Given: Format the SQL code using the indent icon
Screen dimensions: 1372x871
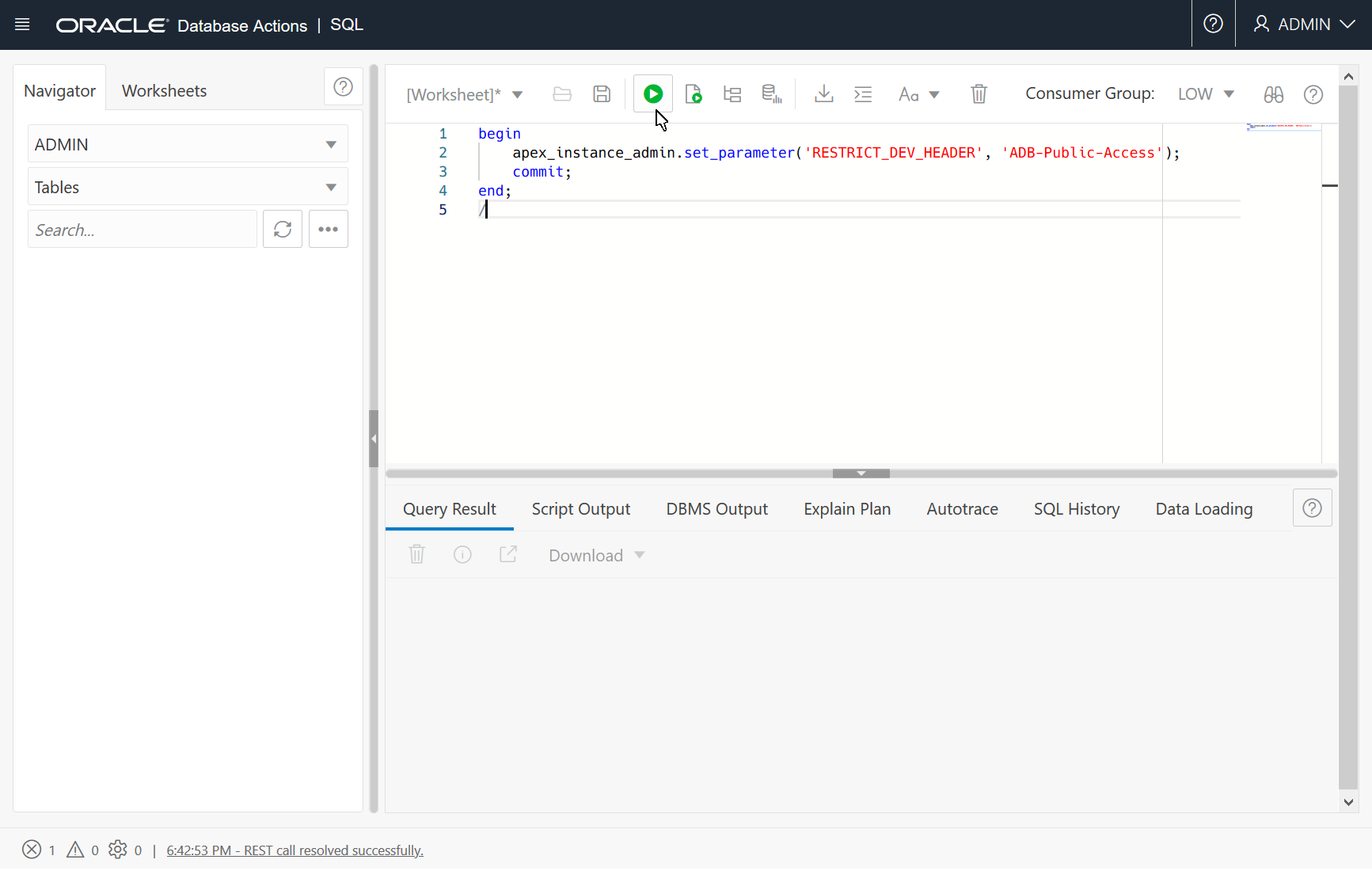Looking at the screenshot, I should [863, 93].
